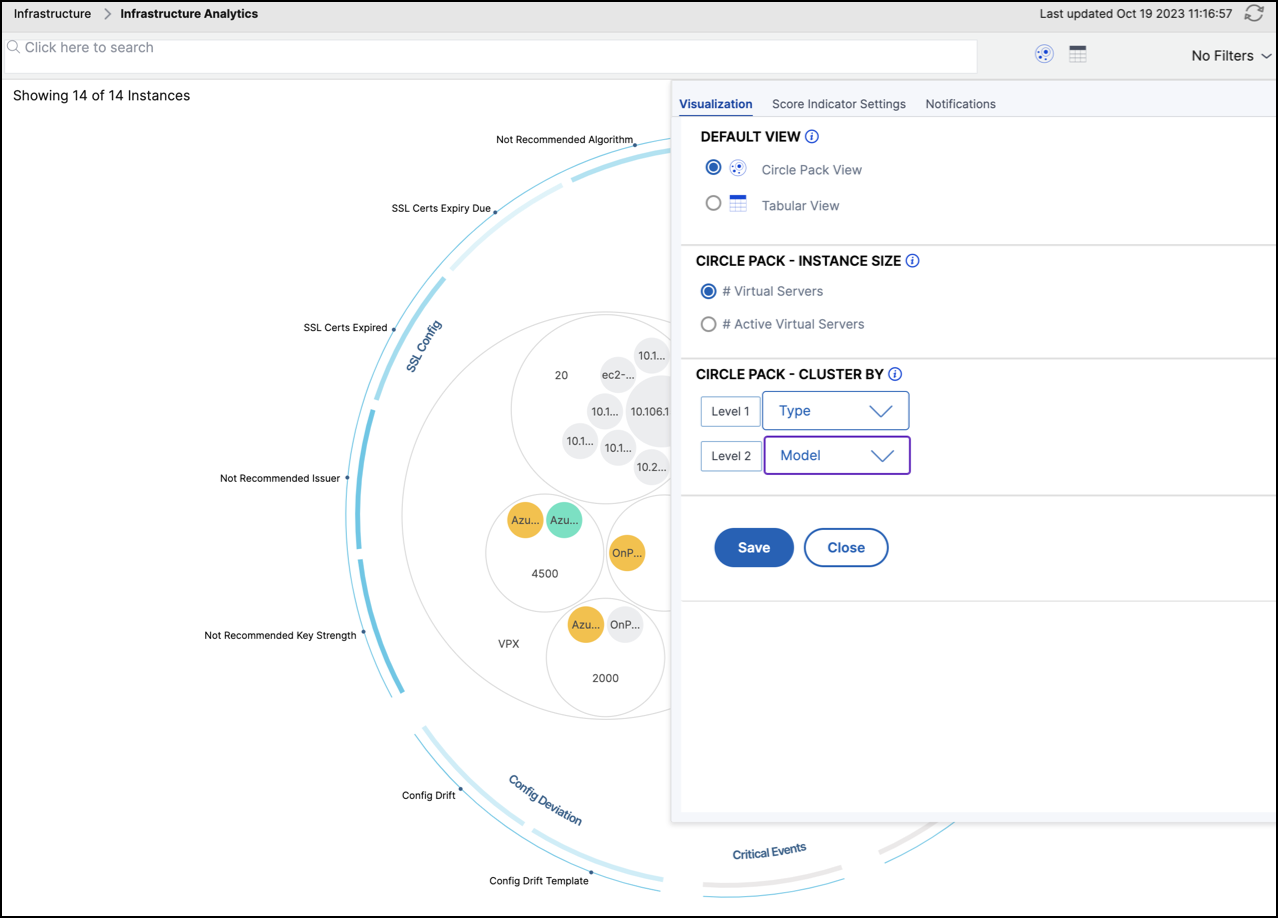Click the refresh icon near Last updated
The image size is (1278, 918).
coord(1254,14)
